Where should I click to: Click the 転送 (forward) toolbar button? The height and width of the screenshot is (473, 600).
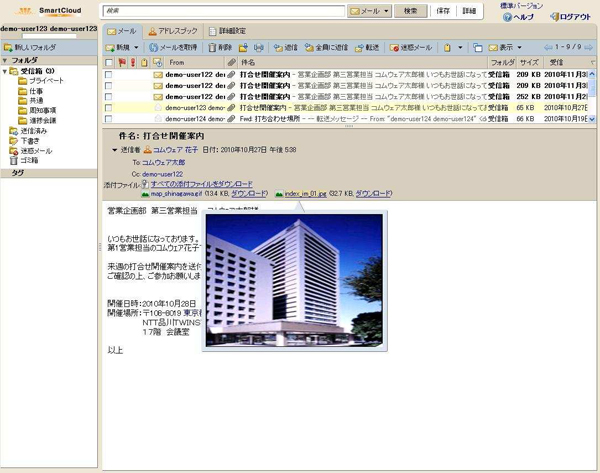[367, 47]
